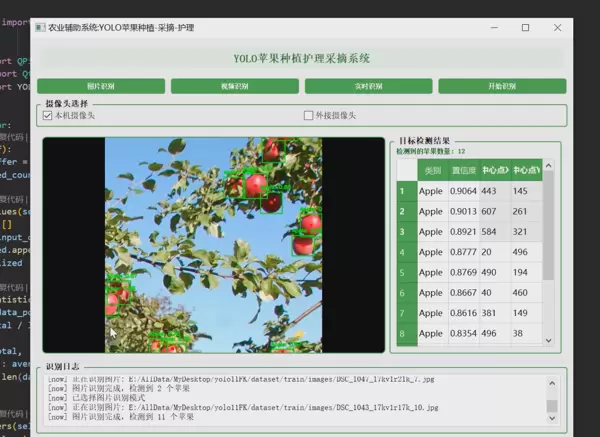Sort by the 类别 column header

432,170
